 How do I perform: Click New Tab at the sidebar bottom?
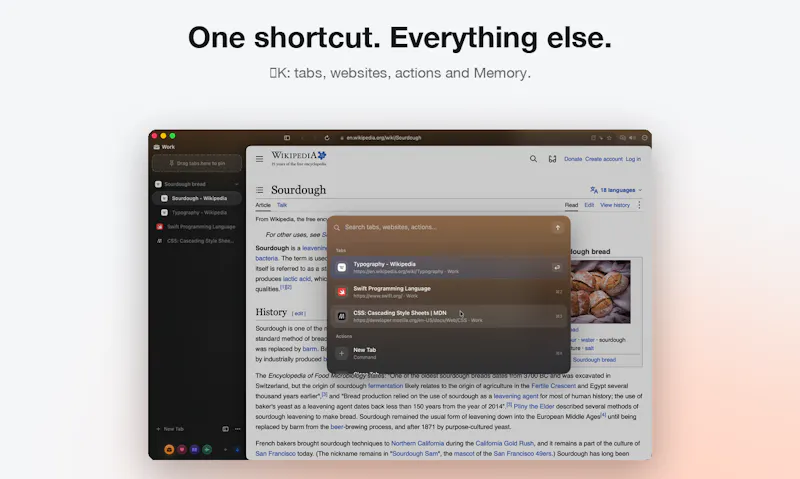(x=170, y=429)
